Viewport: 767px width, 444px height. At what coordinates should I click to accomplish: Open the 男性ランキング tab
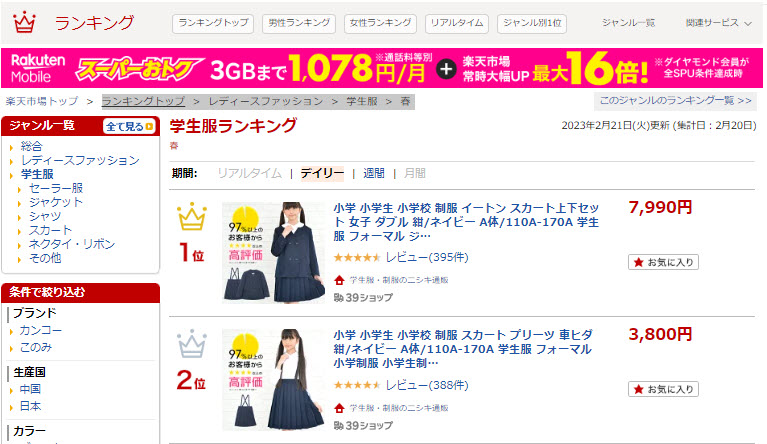pos(299,23)
